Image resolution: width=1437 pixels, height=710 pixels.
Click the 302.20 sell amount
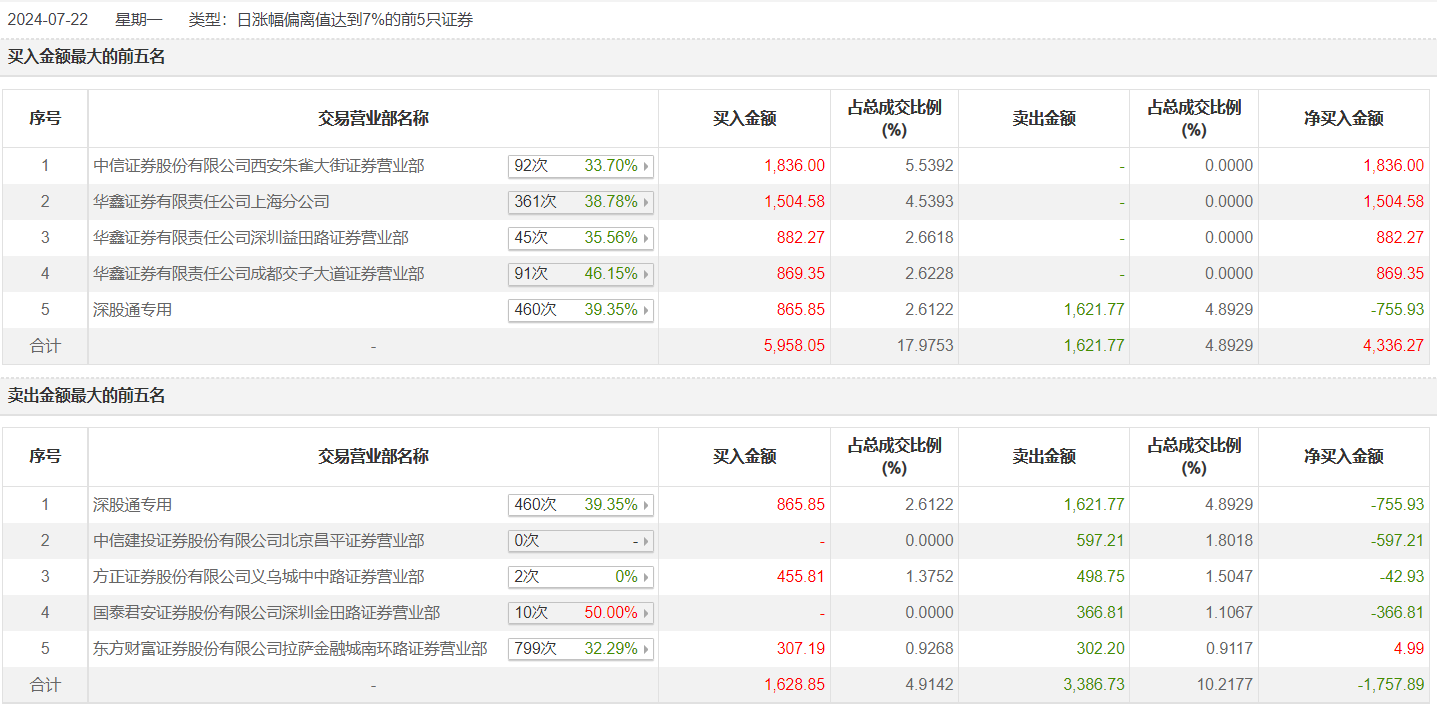coord(1100,649)
